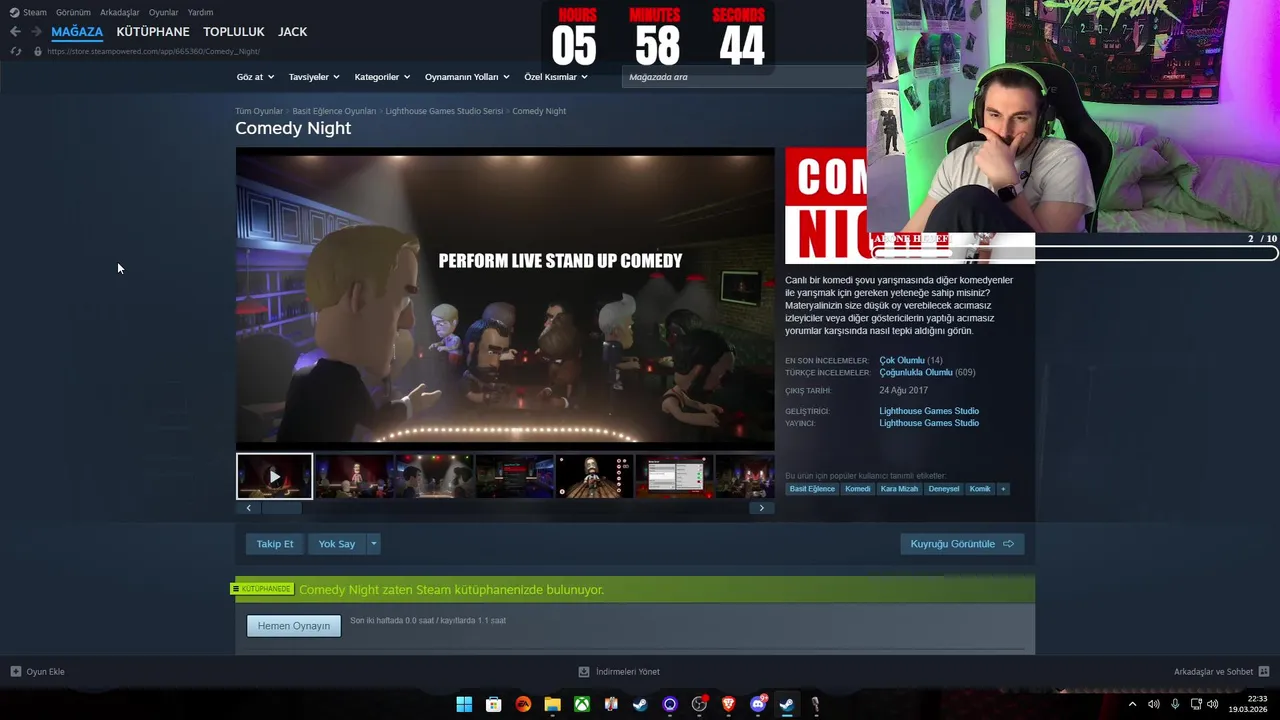Select the Komik tag
1280x720 pixels.
(980, 489)
